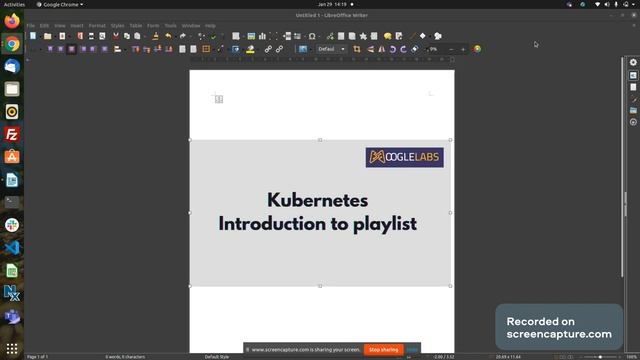Click the Stop sharing button
This screenshot has width=640, height=360.
[383, 349]
